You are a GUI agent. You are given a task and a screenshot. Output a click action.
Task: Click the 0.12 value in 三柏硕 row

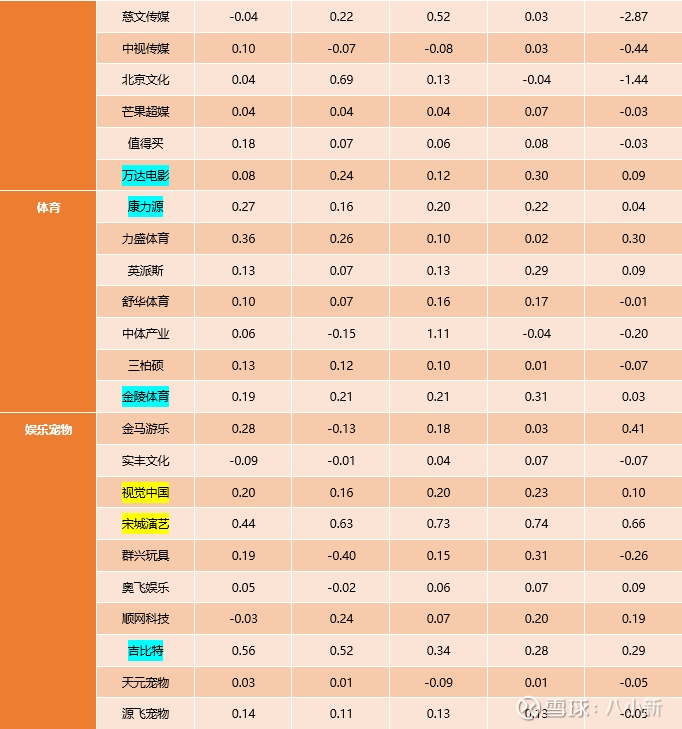[341, 365]
